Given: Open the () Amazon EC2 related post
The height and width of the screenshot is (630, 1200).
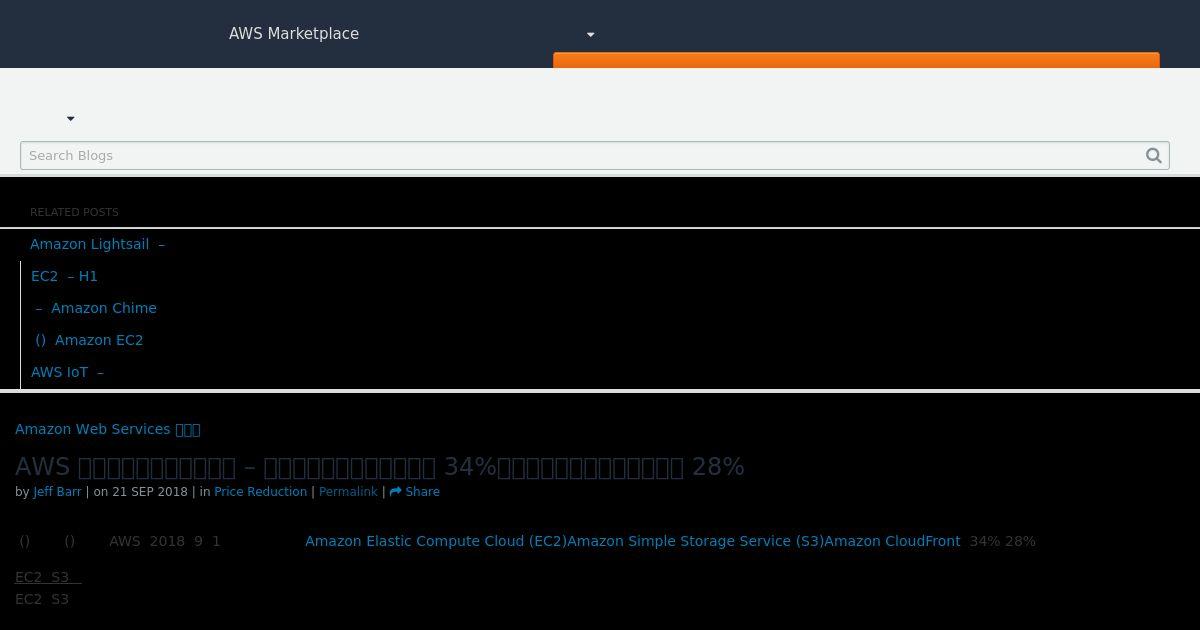Looking at the screenshot, I should click(89, 340).
